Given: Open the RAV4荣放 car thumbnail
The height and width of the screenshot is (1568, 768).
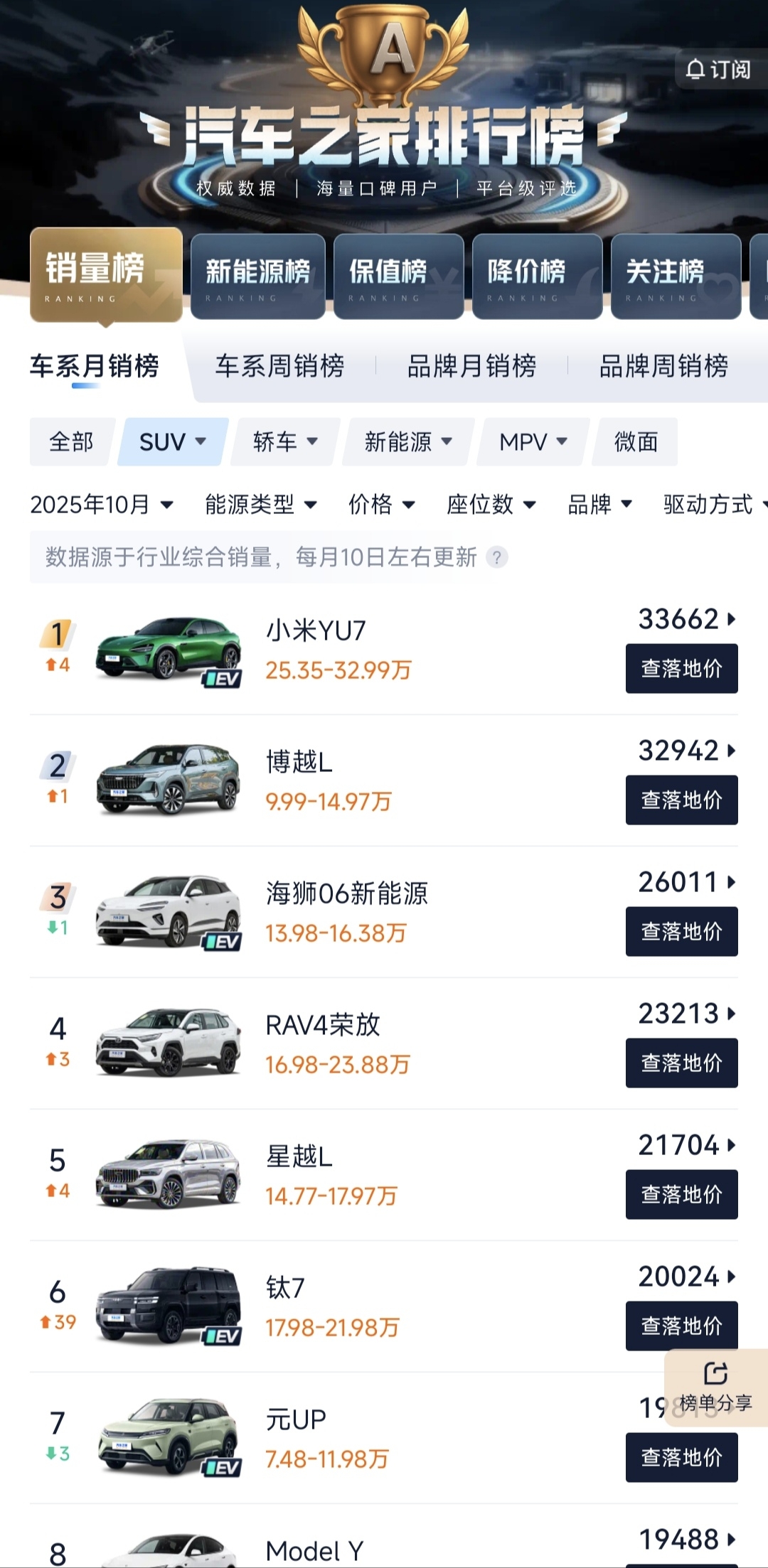Looking at the screenshot, I should [x=169, y=1041].
